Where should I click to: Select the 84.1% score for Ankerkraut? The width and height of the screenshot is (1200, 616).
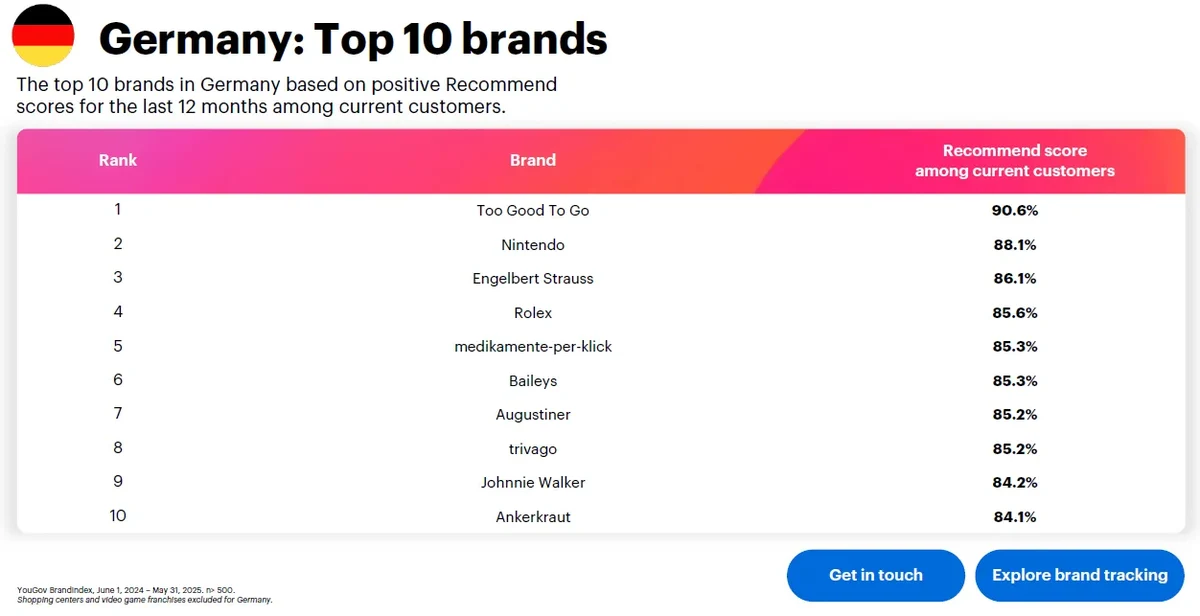coord(1015,517)
